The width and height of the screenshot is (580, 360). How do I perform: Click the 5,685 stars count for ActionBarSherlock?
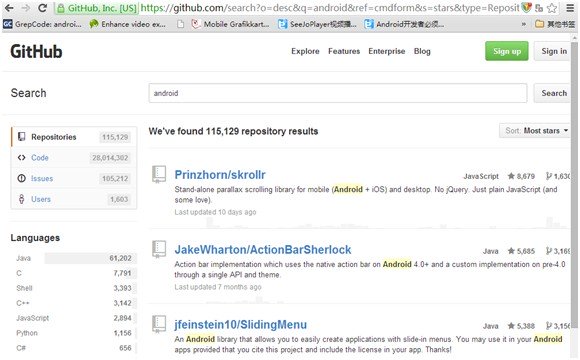click(x=521, y=251)
